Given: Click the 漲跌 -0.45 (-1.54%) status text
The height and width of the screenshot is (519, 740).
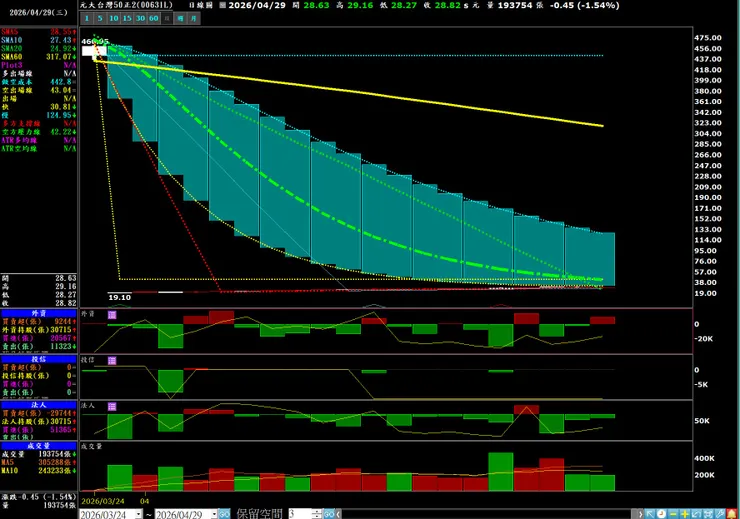Looking at the screenshot, I should (38, 497).
